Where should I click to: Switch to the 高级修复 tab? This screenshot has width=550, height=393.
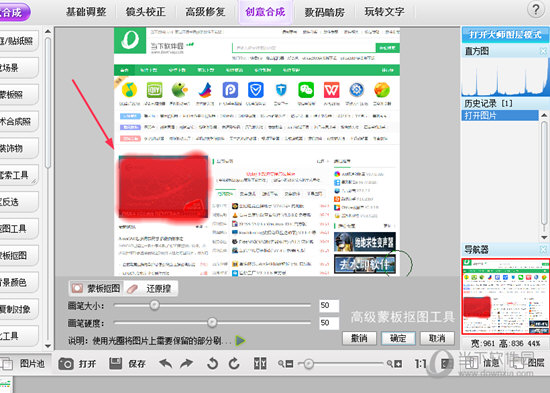tap(205, 12)
